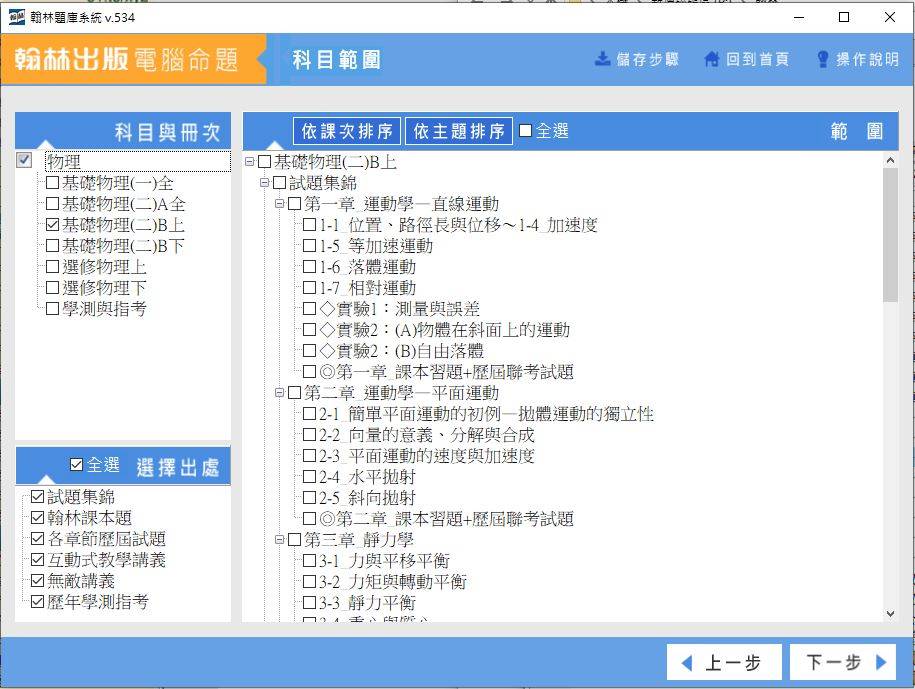Uncheck 歷年學測指考 source
This screenshot has width=915, height=689.
click(x=37, y=601)
